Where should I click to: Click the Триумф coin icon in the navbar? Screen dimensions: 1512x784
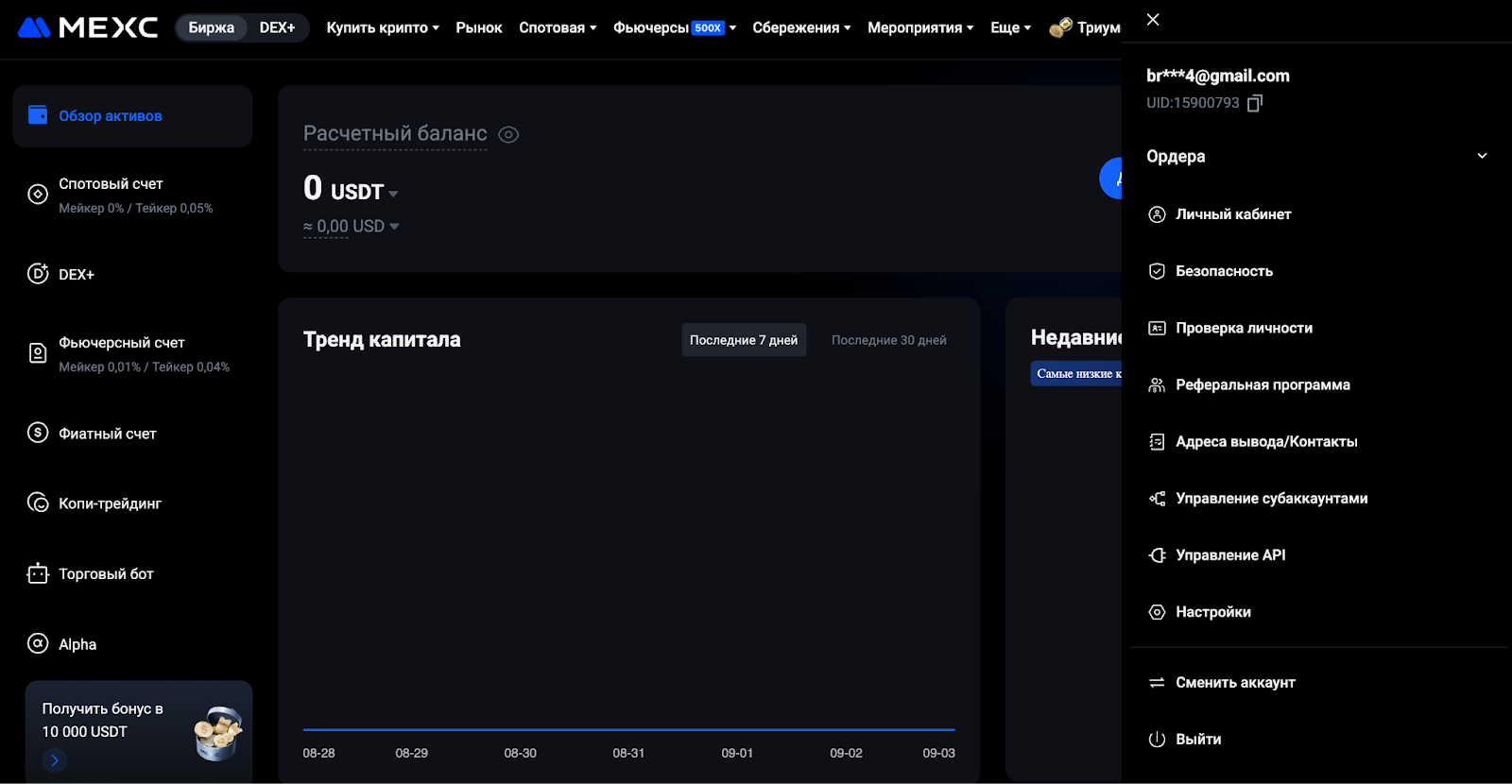pyautogui.click(x=1060, y=27)
